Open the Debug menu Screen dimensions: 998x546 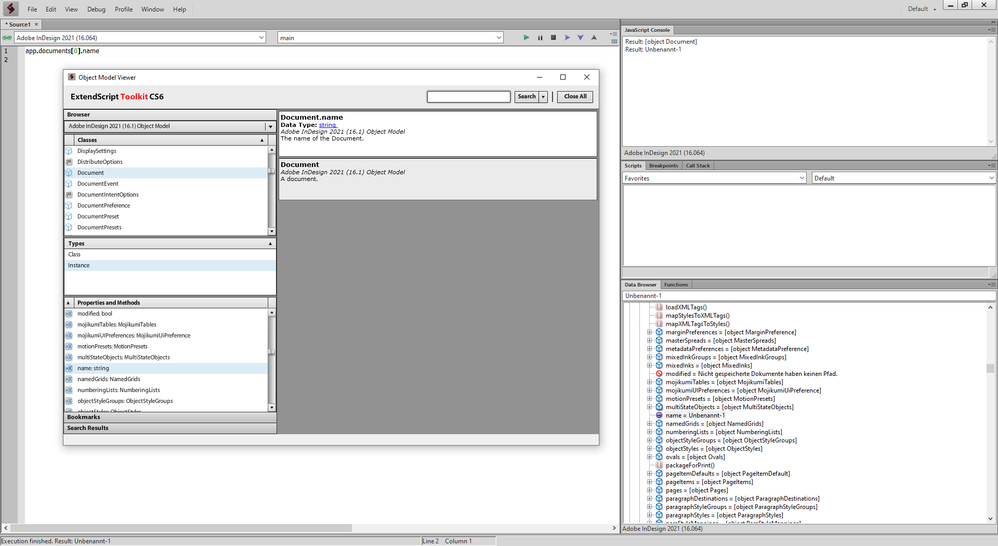pyautogui.click(x=96, y=9)
